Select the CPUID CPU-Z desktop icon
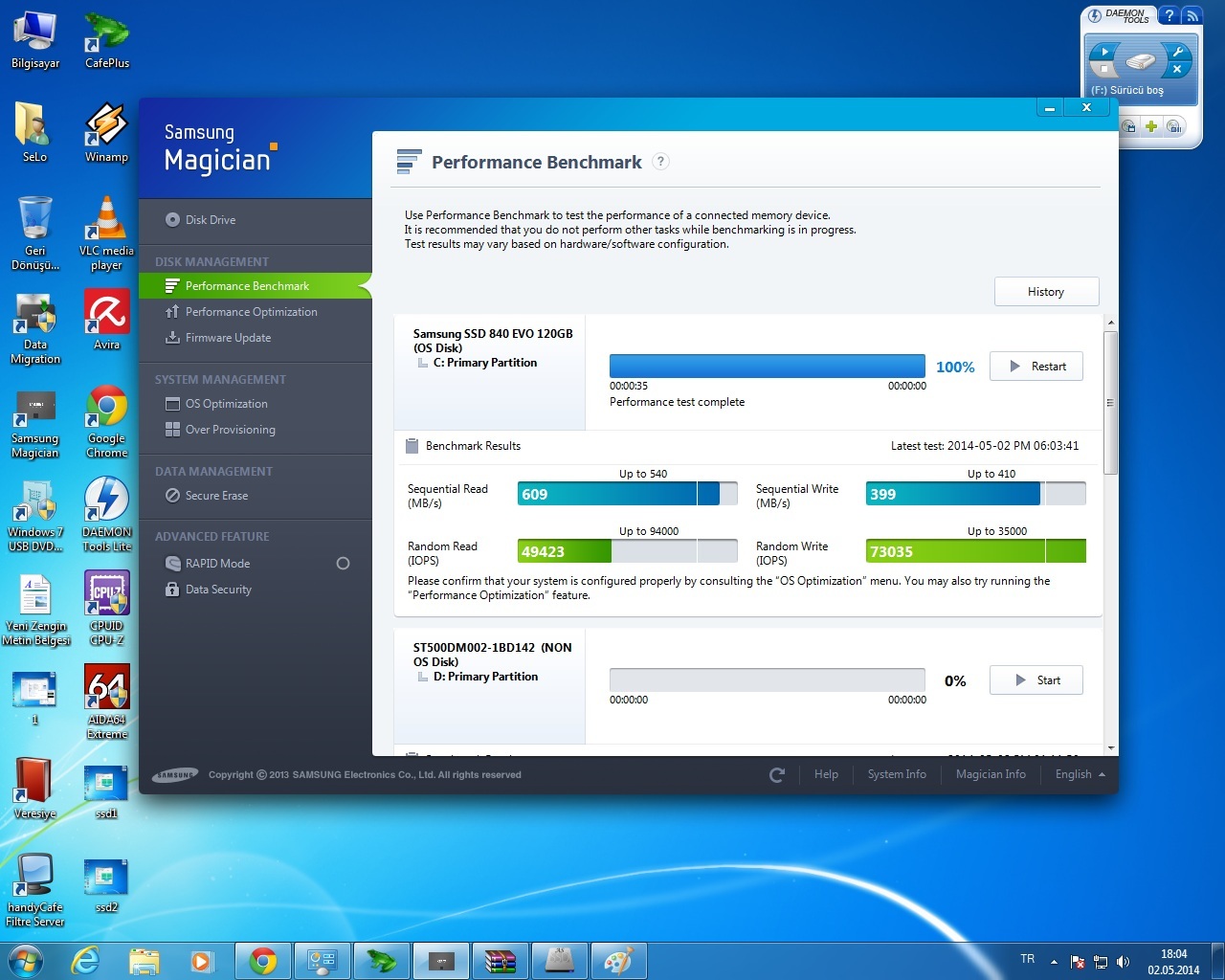 pyautogui.click(x=106, y=609)
